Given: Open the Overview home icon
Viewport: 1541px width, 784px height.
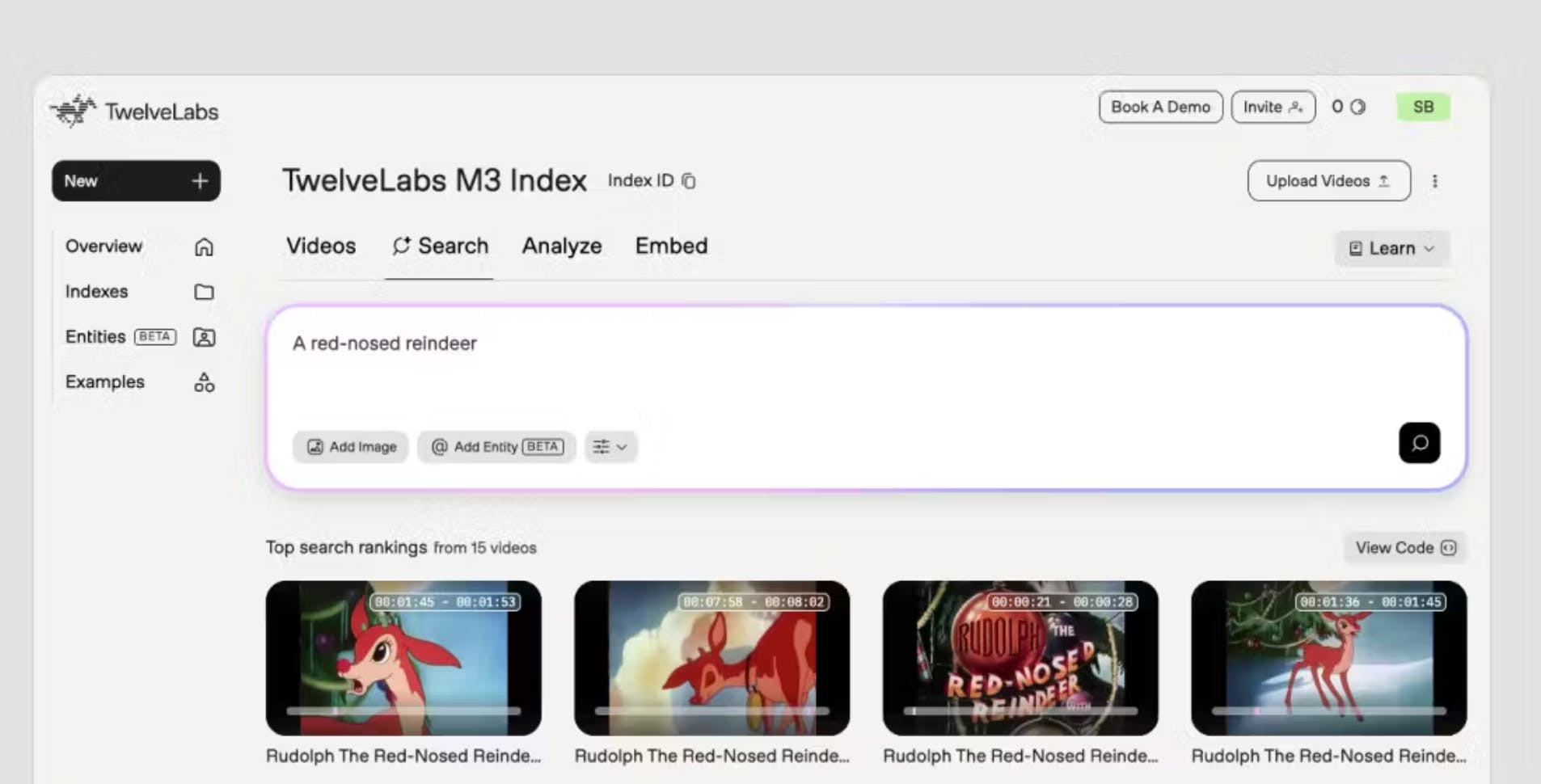Looking at the screenshot, I should (x=204, y=247).
